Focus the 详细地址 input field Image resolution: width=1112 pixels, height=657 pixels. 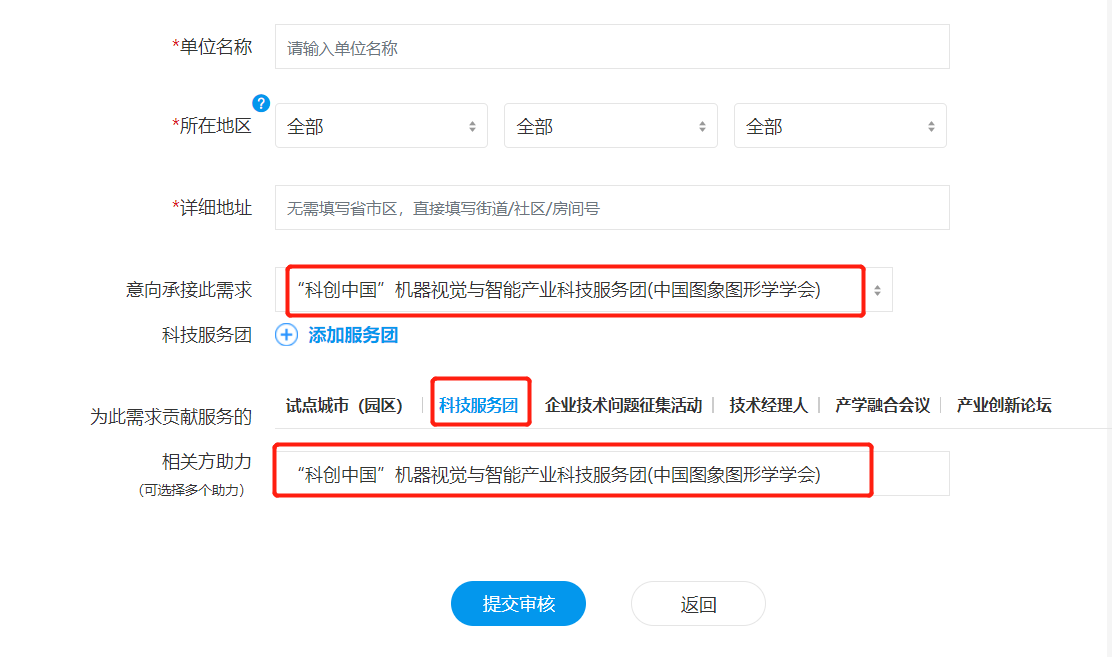pos(612,208)
